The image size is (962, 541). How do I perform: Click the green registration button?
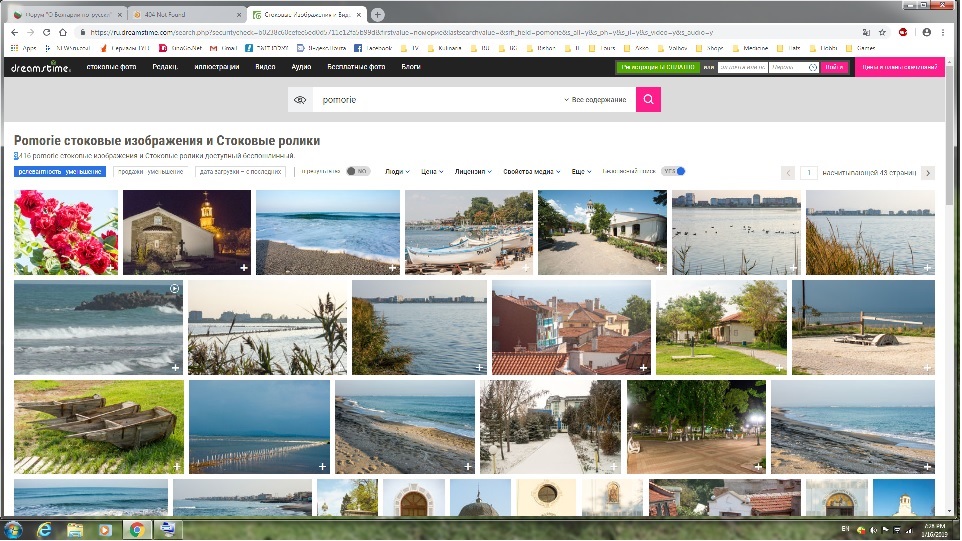pos(657,67)
